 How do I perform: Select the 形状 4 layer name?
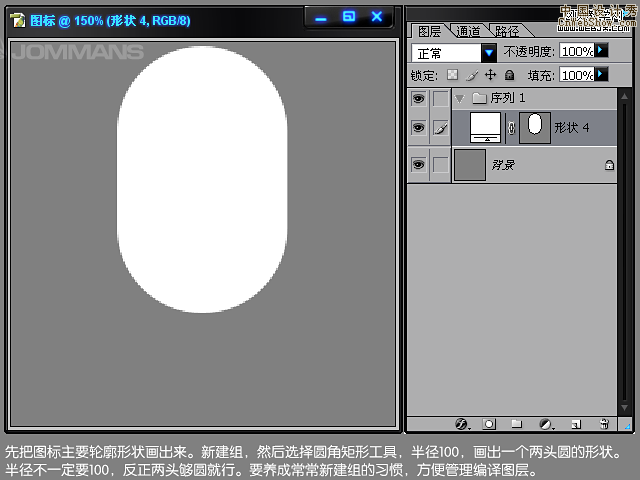click(x=571, y=128)
